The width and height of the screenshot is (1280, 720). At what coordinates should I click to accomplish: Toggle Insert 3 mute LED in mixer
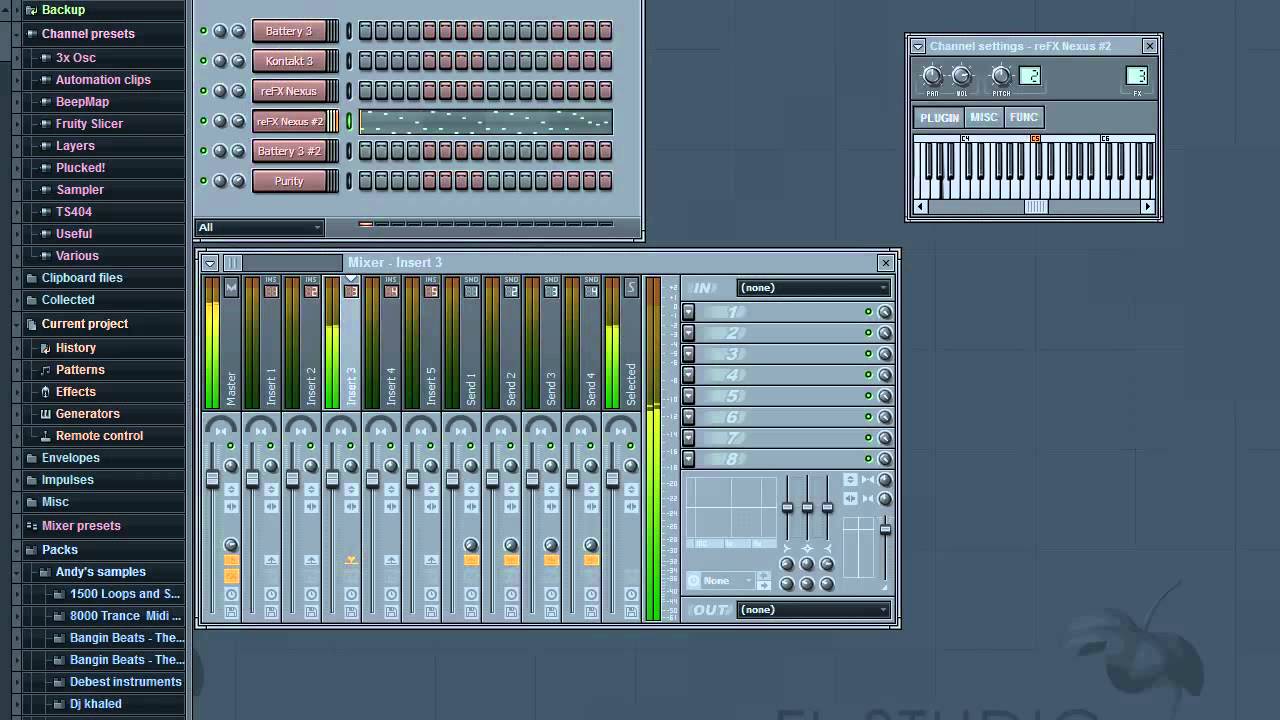click(x=350, y=446)
